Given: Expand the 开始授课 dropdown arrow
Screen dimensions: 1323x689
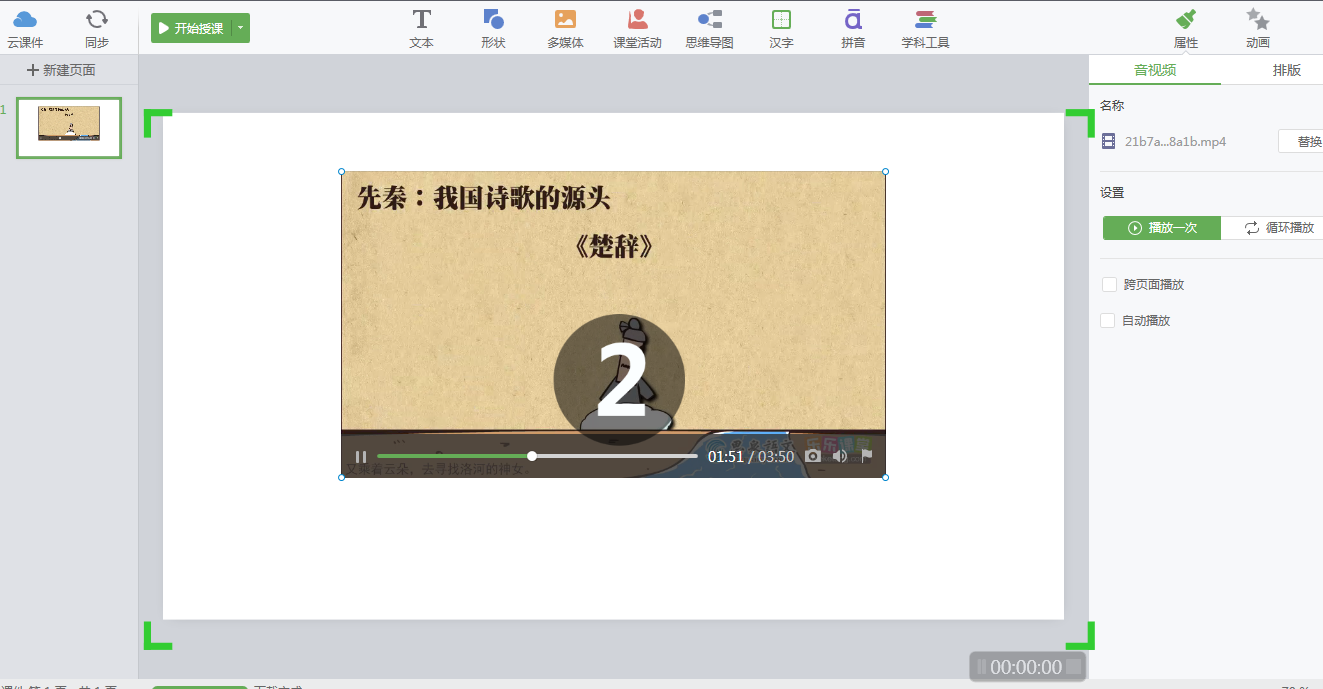Looking at the screenshot, I should [x=240, y=28].
